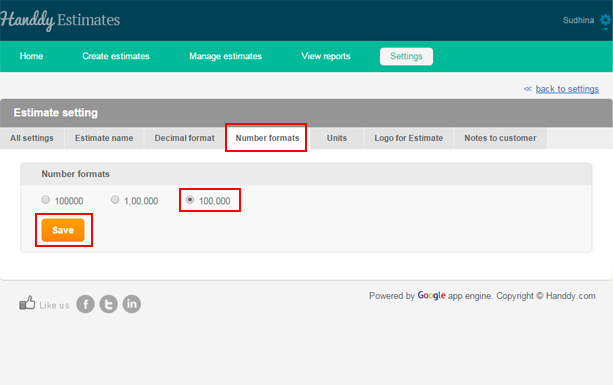Open the gear settings icon beside Sudhina
The image size is (613, 385).
click(606, 21)
